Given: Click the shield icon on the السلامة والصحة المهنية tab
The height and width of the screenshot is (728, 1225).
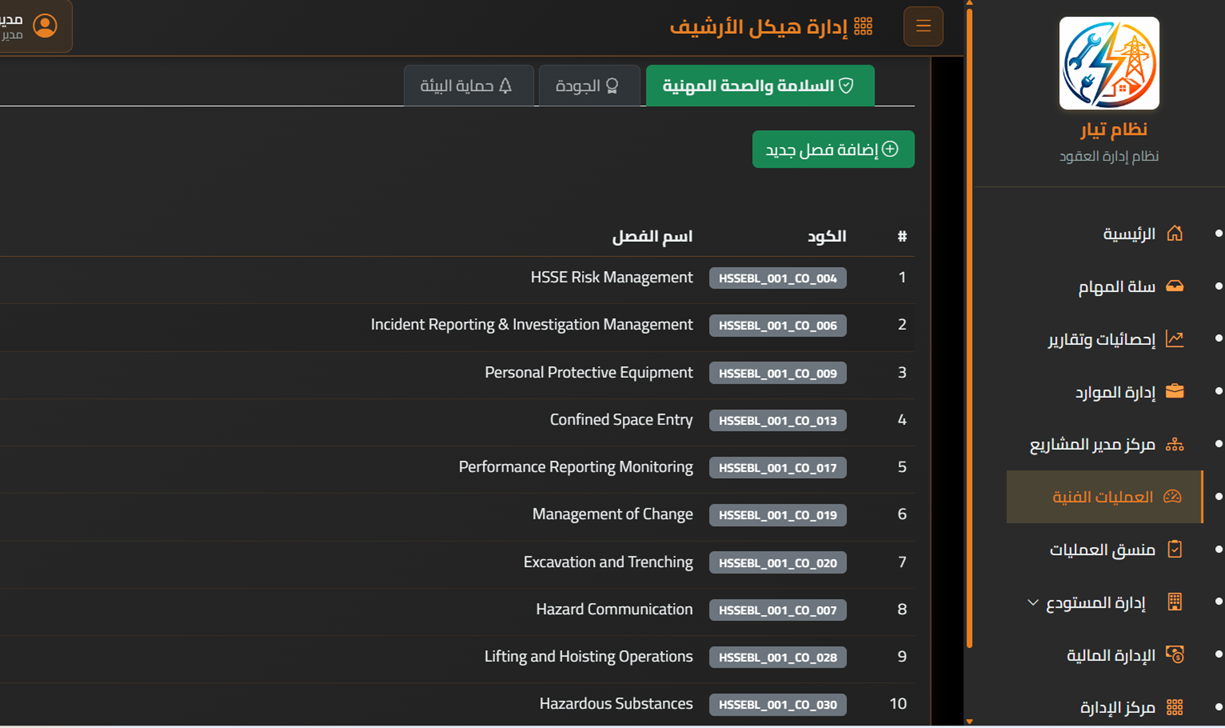Looking at the screenshot, I should coord(846,86).
